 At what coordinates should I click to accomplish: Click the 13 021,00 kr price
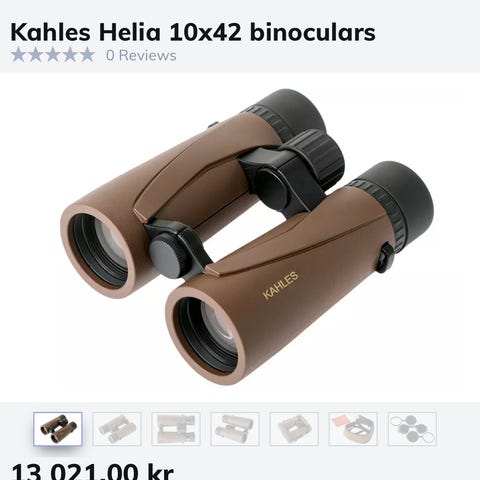pyautogui.click(x=92, y=471)
